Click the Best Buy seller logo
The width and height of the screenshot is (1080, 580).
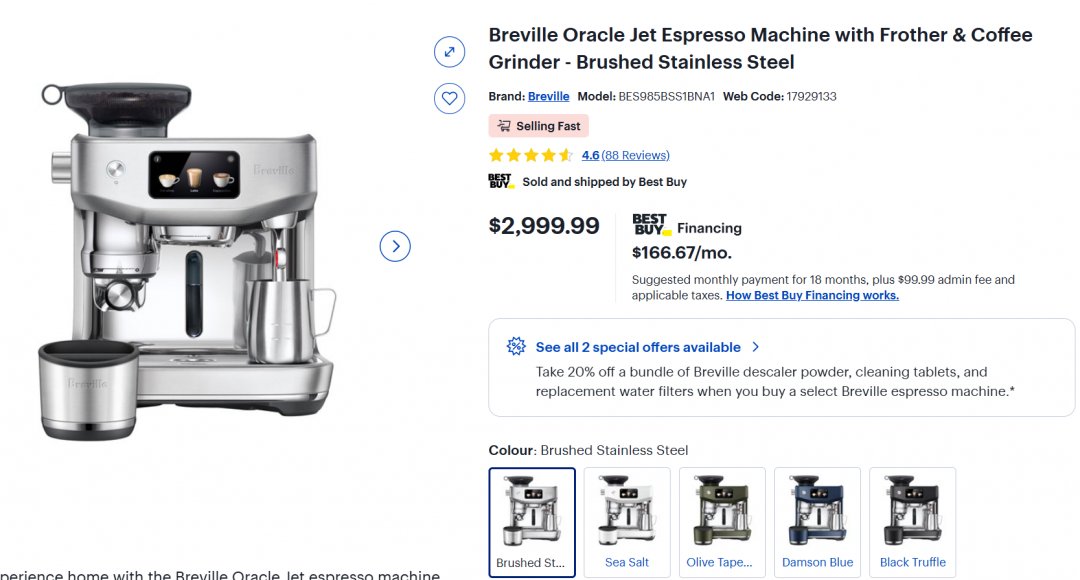[x=501, y=182]
